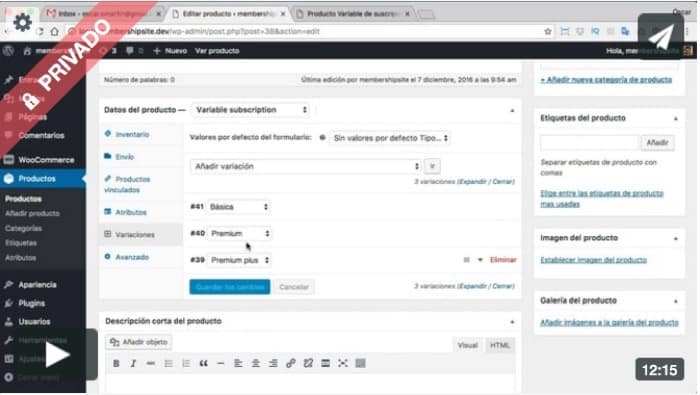Collapse the Etiquetas del producto panel
The width and height of the screenshot is (700, 395).
[675, 118]
